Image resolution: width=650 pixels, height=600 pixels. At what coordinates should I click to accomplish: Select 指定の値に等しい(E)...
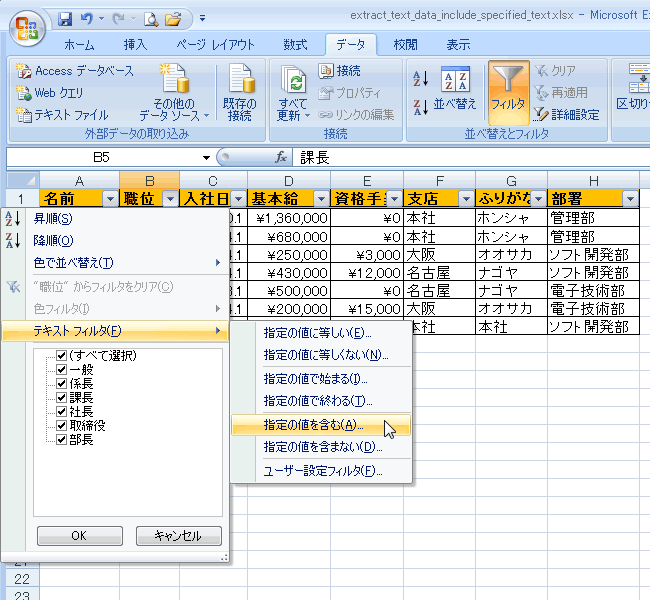click(321, 333)
